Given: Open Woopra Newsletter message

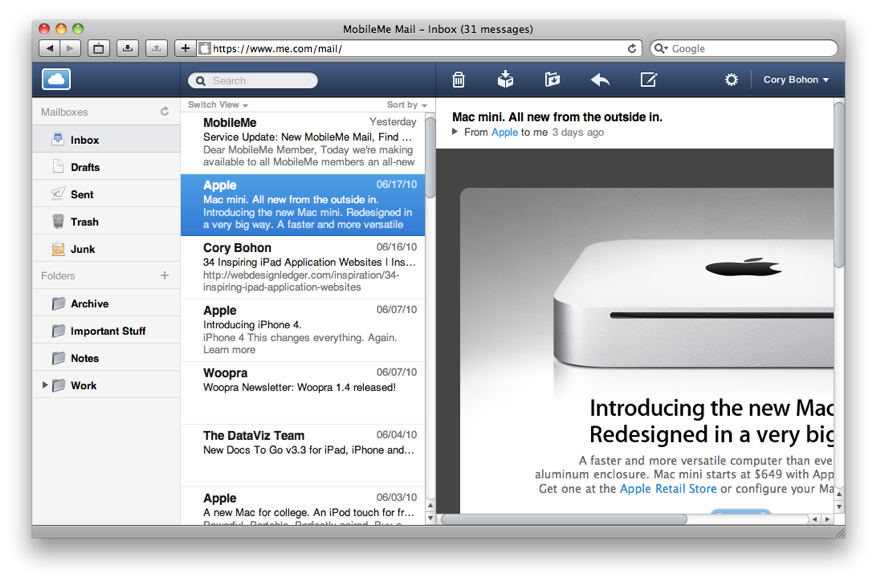Looking at the screenshot, I should [x=303, y=392].
